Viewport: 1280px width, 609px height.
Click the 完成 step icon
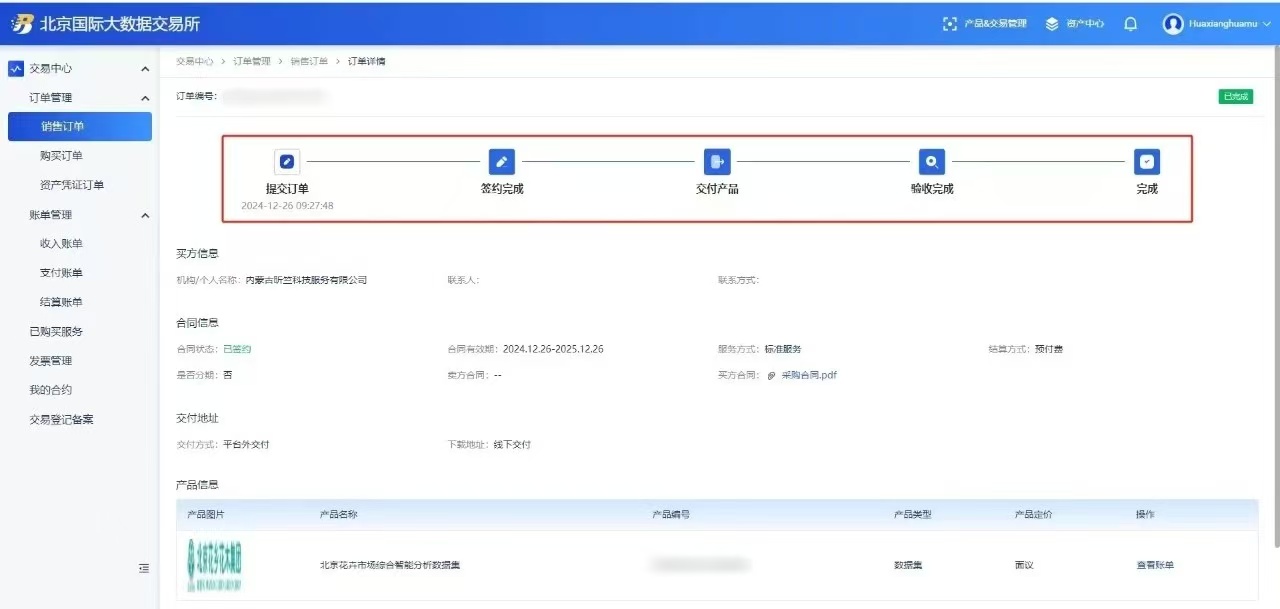pos(1147,162)
